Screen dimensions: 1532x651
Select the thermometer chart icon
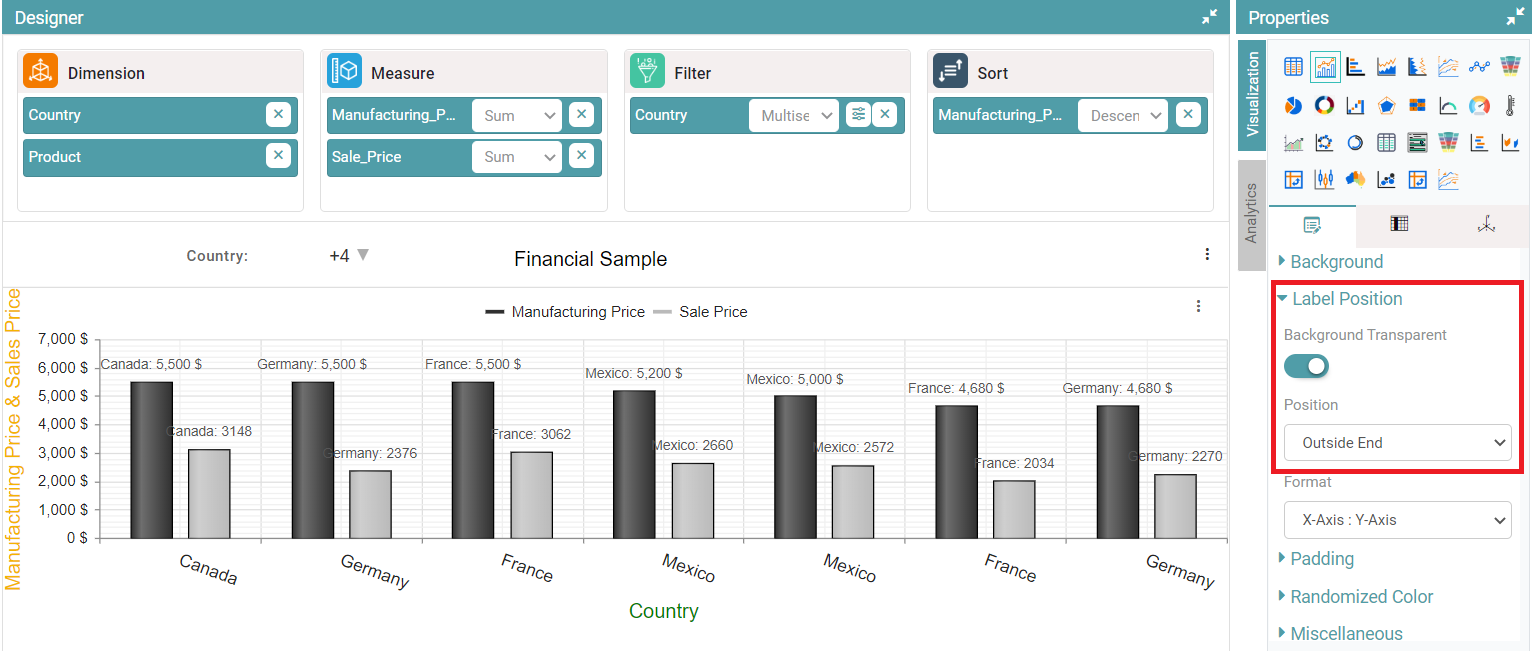tap(1510, 105)
